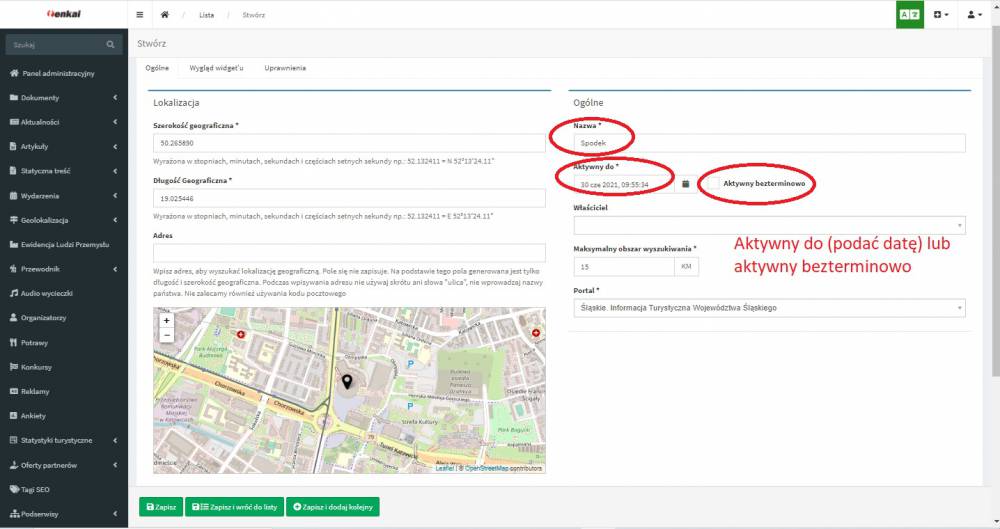Open the Portal selection dropdown
The height and width of the screenshot is (529, 1000).
tap(769, 308)
